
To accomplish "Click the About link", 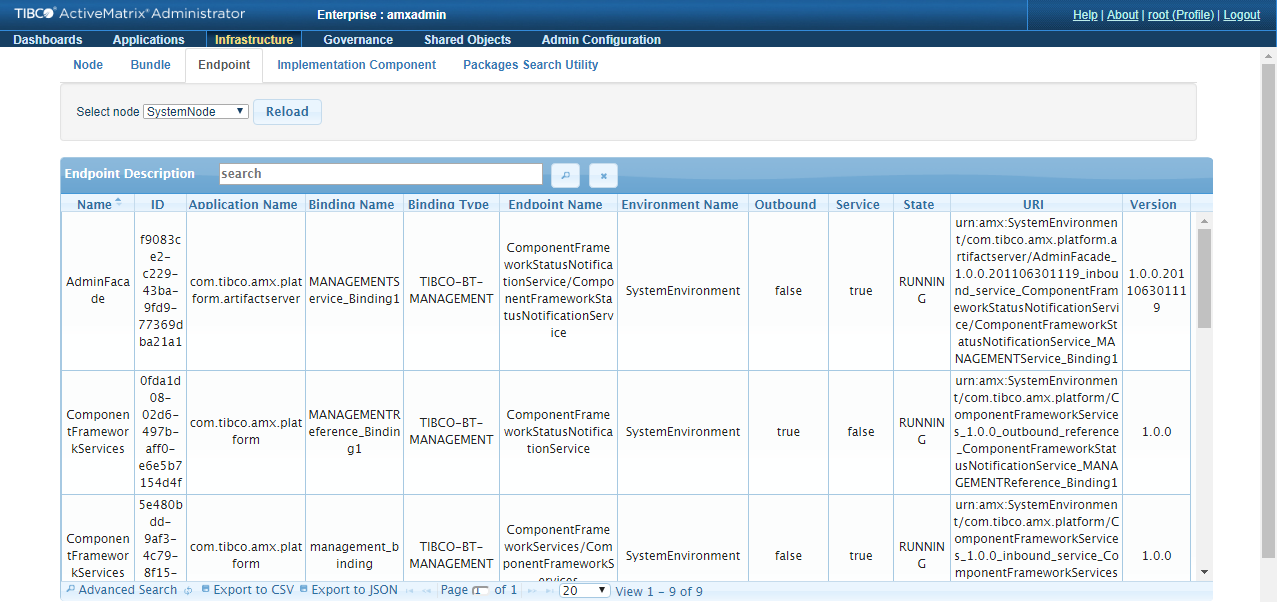I will click(x=1123, y=15).
